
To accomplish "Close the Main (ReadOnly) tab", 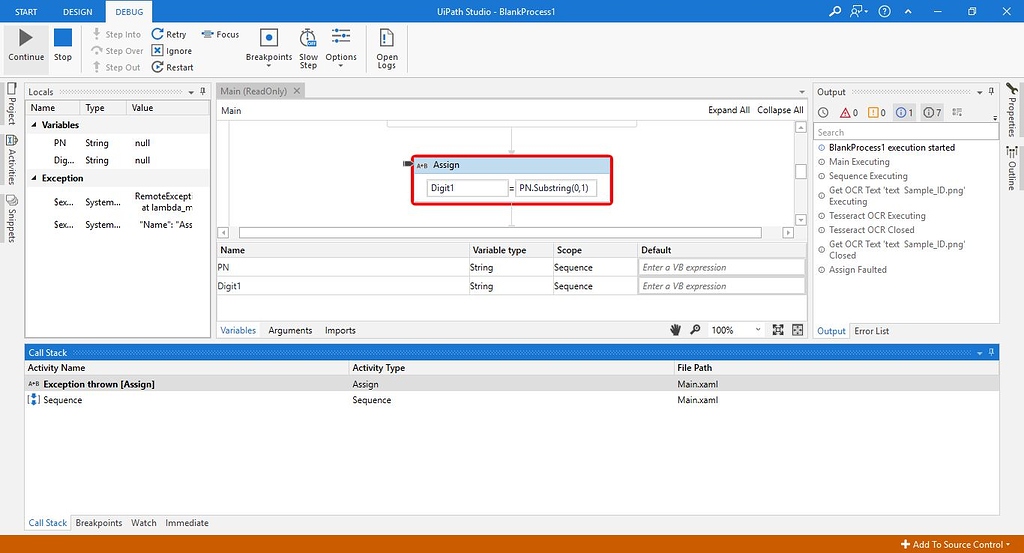I will (296, 91).
